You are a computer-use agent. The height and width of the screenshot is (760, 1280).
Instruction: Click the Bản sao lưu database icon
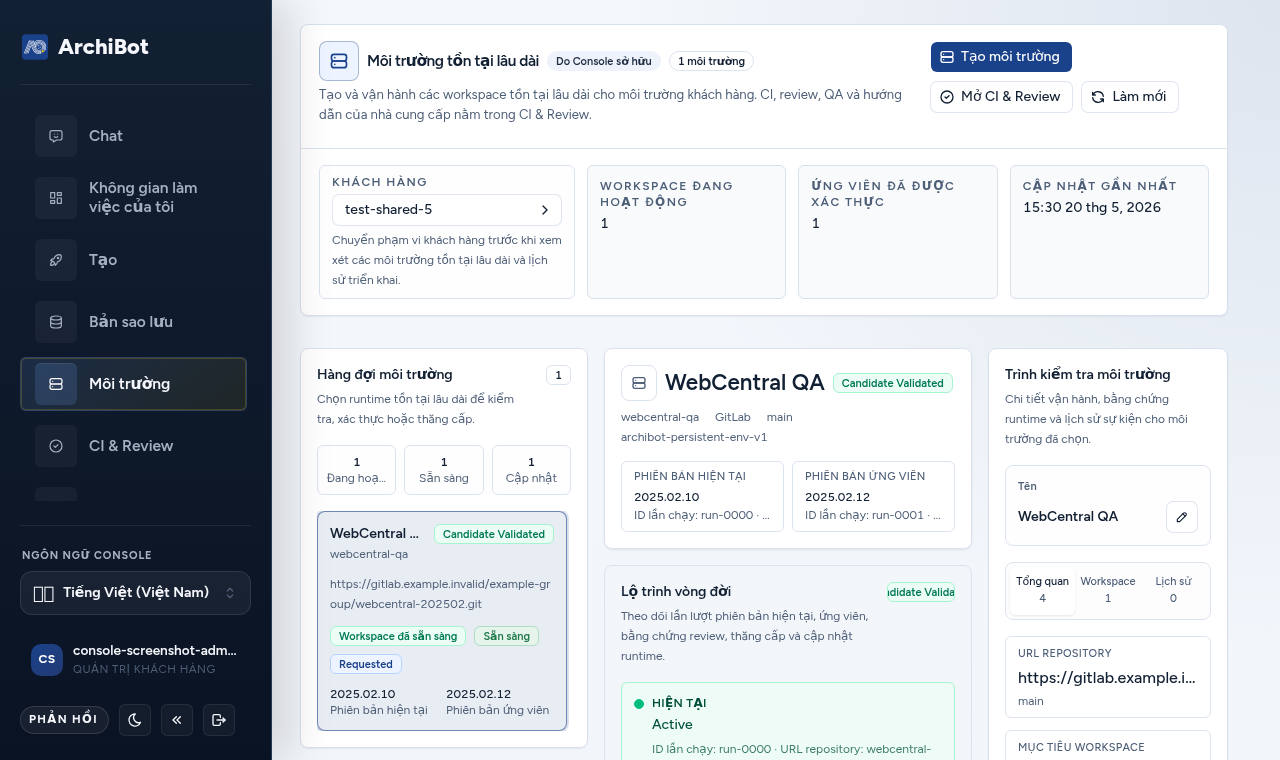56,322
